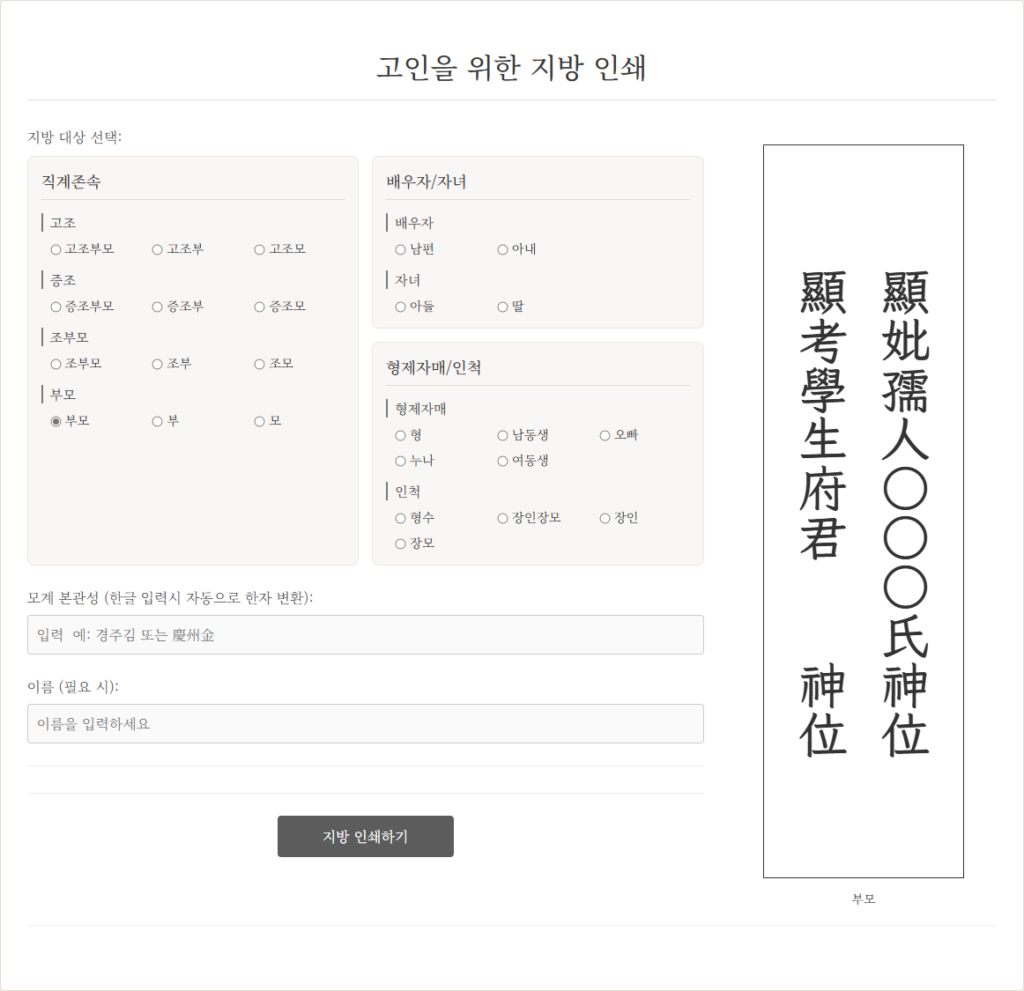
Task: Click the 모계 본관성 input field
Action: coord(365,634)
